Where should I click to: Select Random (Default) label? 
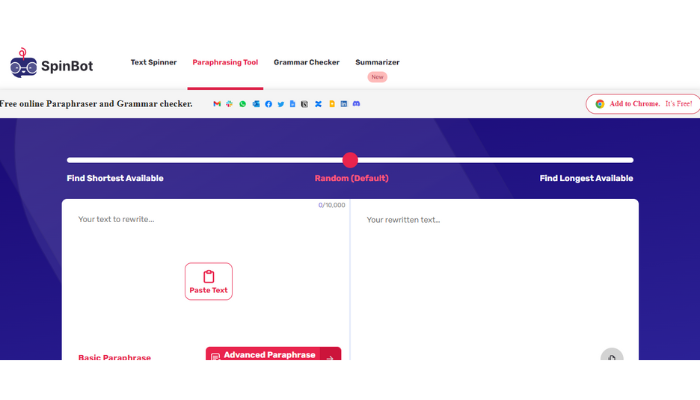pyautogui.click(x=351, y=178)
